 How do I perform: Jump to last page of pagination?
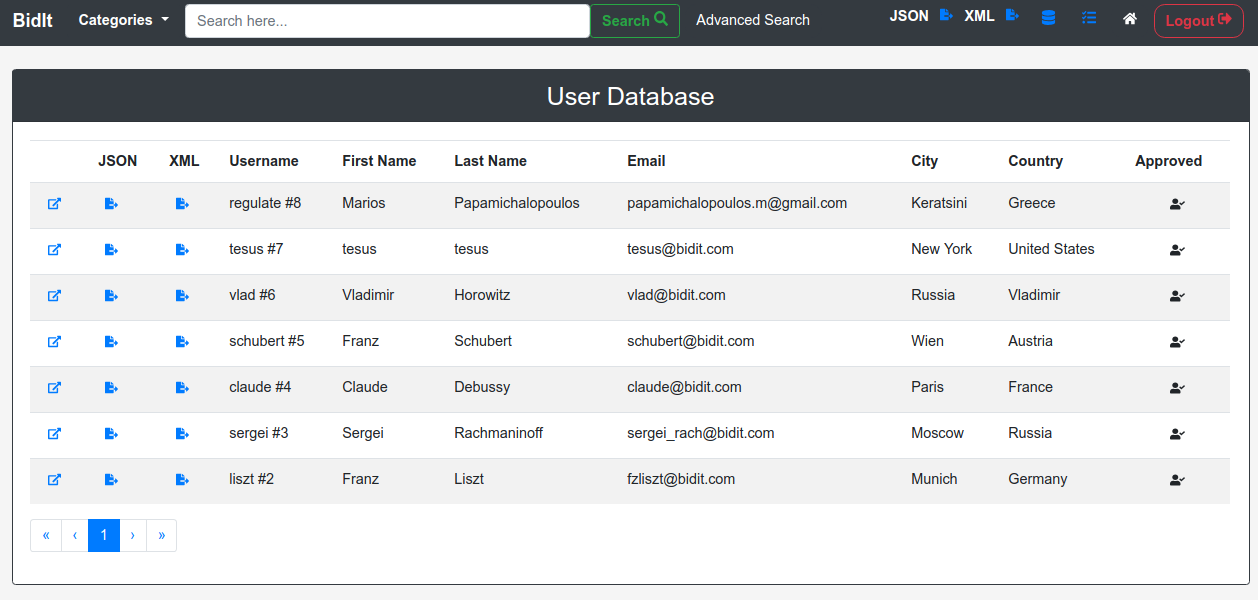pyautogui.click(x=162, y=535)
